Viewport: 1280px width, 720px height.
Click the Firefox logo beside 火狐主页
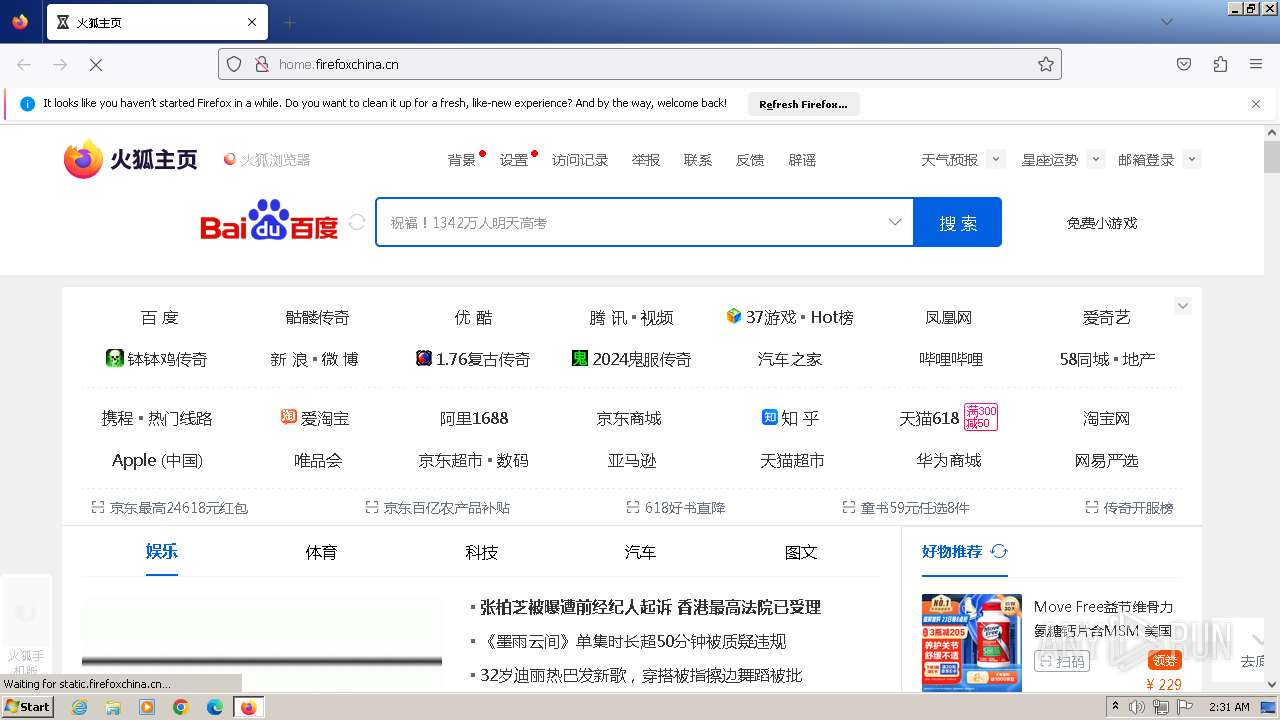point(83,159)
